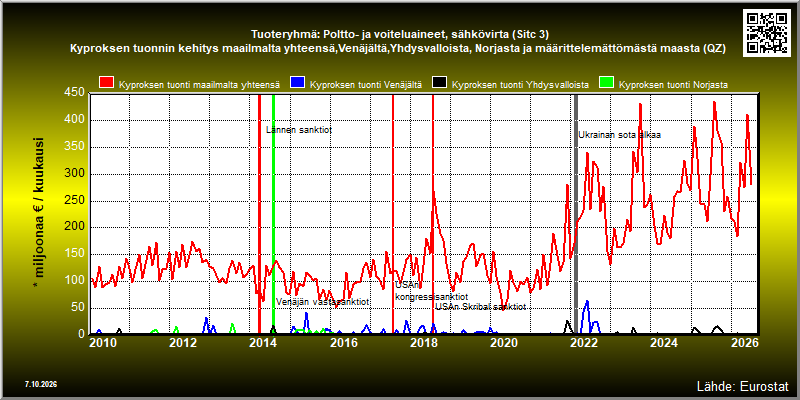Click the x-axis year 2022
Screen dimensions: 800x400
(x=583, y=342)
